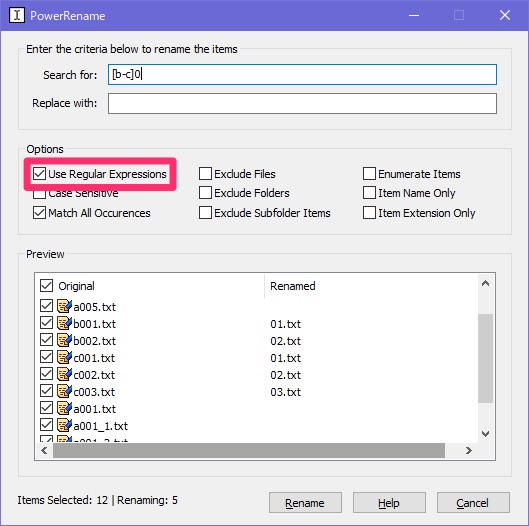Click the file icon beside a001_1.txt
Image resolution: width=529 pixels, height=526 pixels.
coord(64,425)
